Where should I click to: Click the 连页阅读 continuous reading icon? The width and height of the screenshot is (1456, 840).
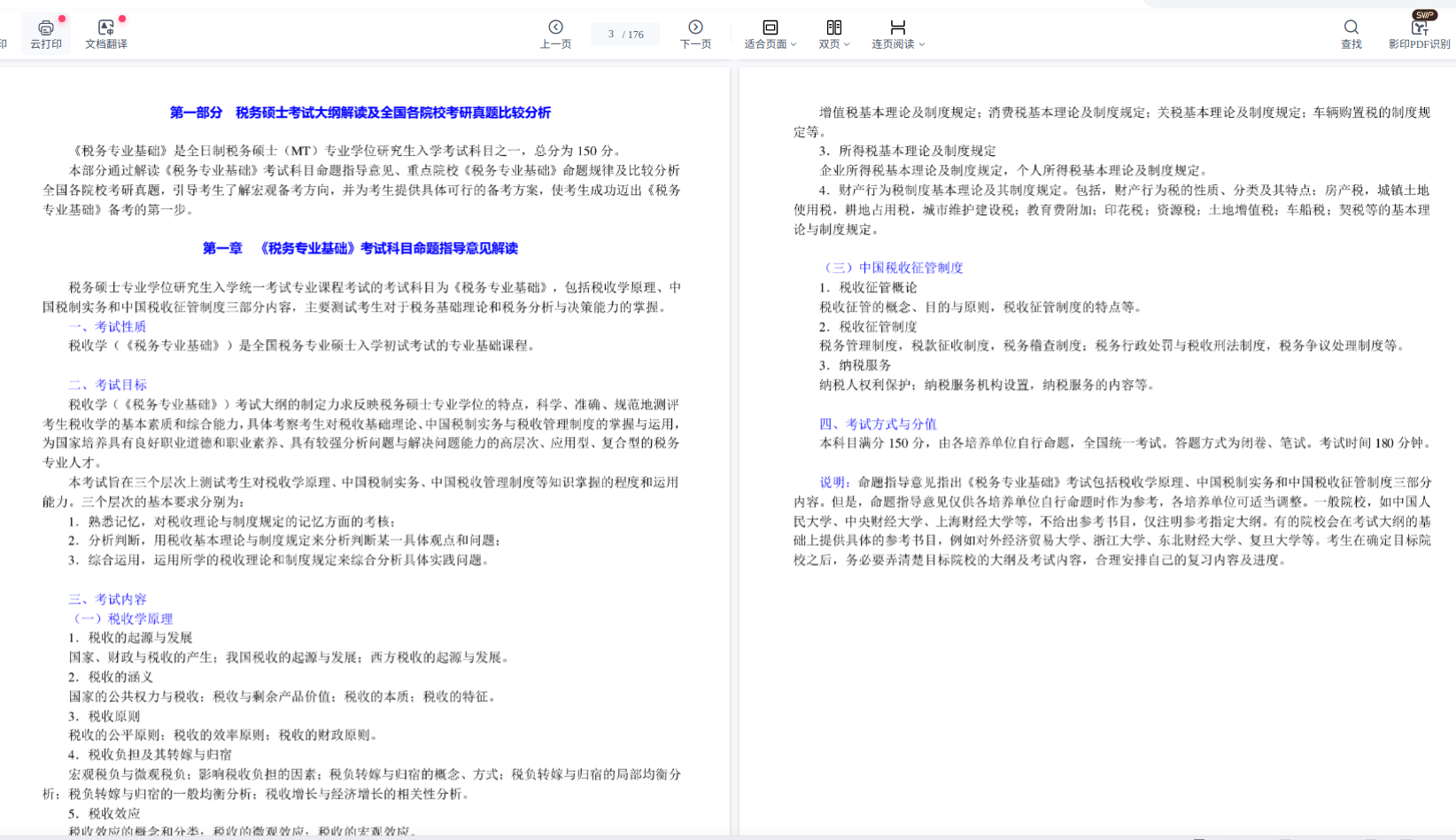(897, 27)
